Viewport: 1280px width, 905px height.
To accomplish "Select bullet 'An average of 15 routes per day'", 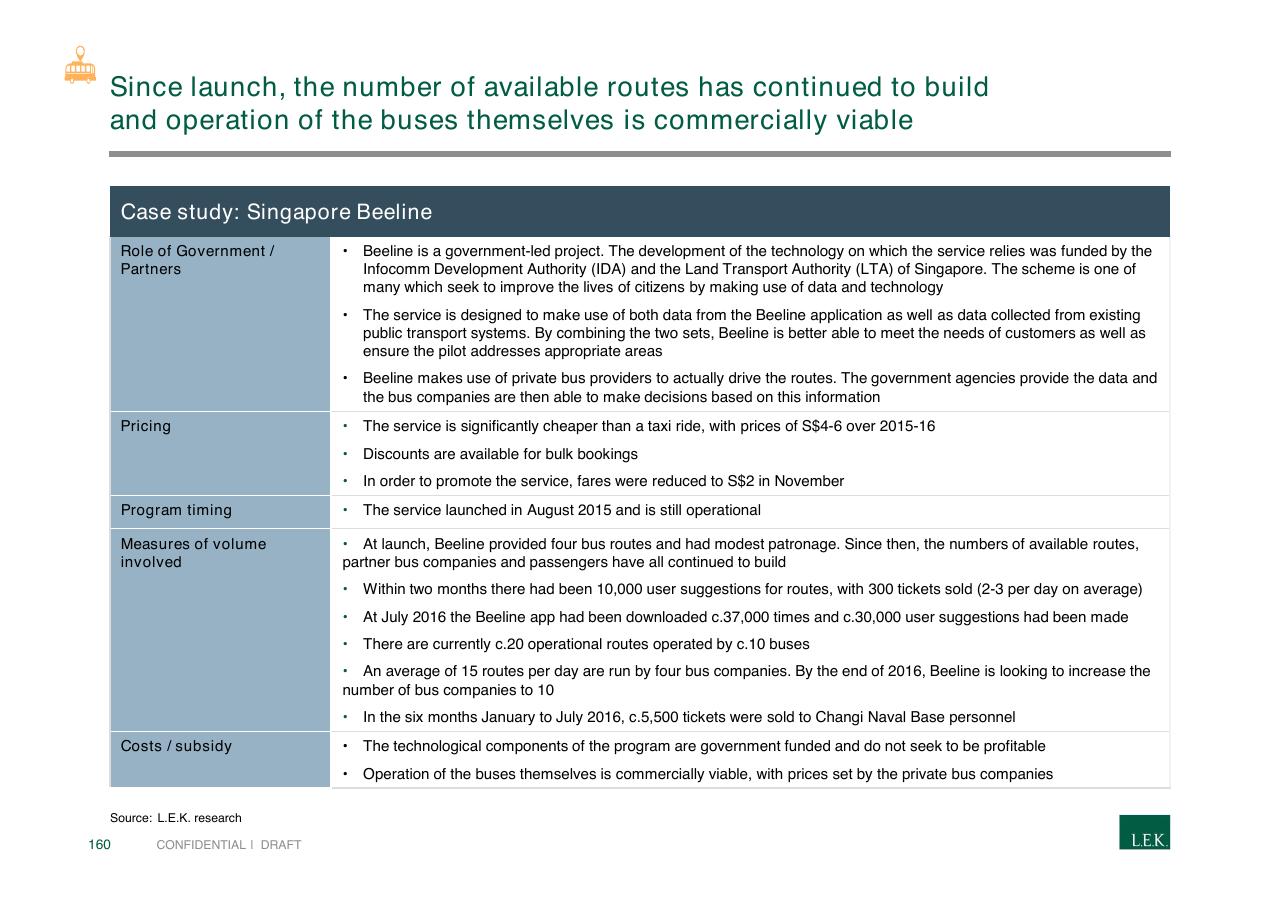I will click(746, 680).
